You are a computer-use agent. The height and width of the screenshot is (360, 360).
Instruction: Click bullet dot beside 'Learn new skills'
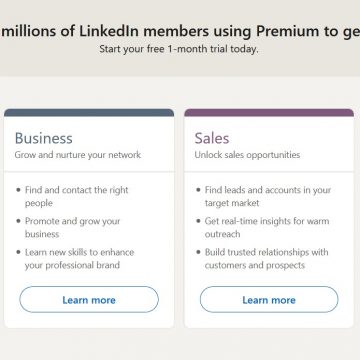18,252
